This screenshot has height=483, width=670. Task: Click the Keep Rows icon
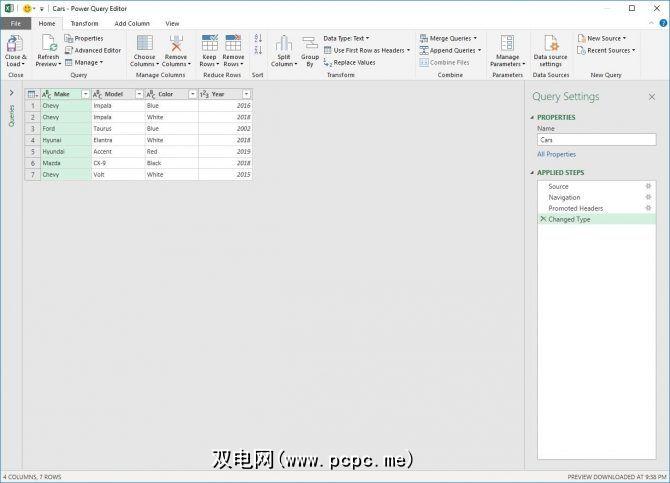(x=209, y=43)
